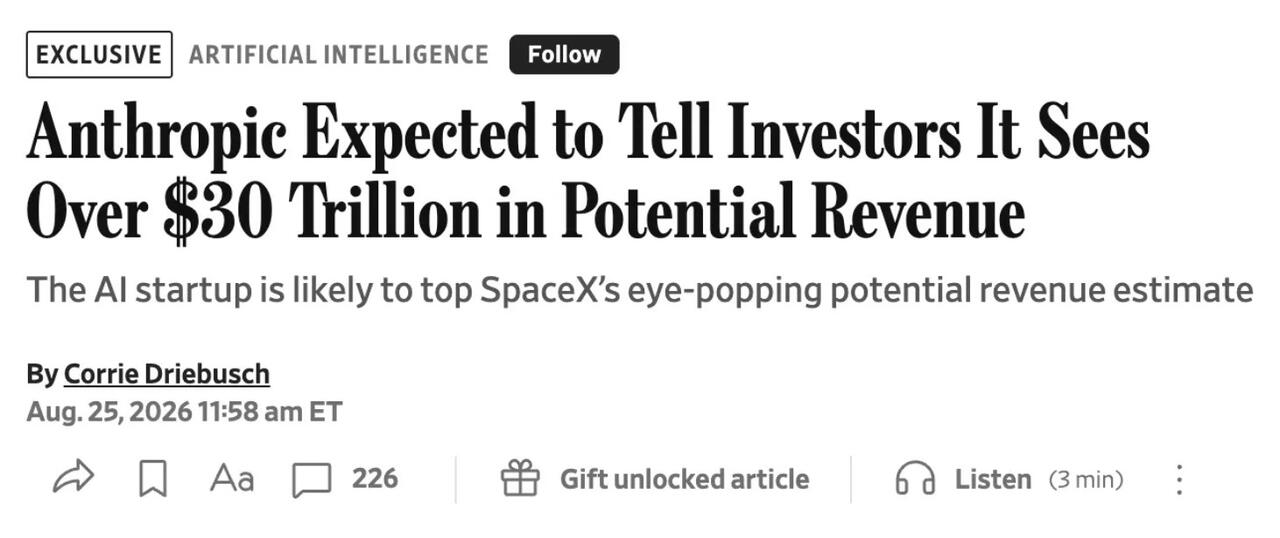Follow the Artificial Intelligence topic
The width and height of the screenshot is (1280, 538).
pos(564,54)
